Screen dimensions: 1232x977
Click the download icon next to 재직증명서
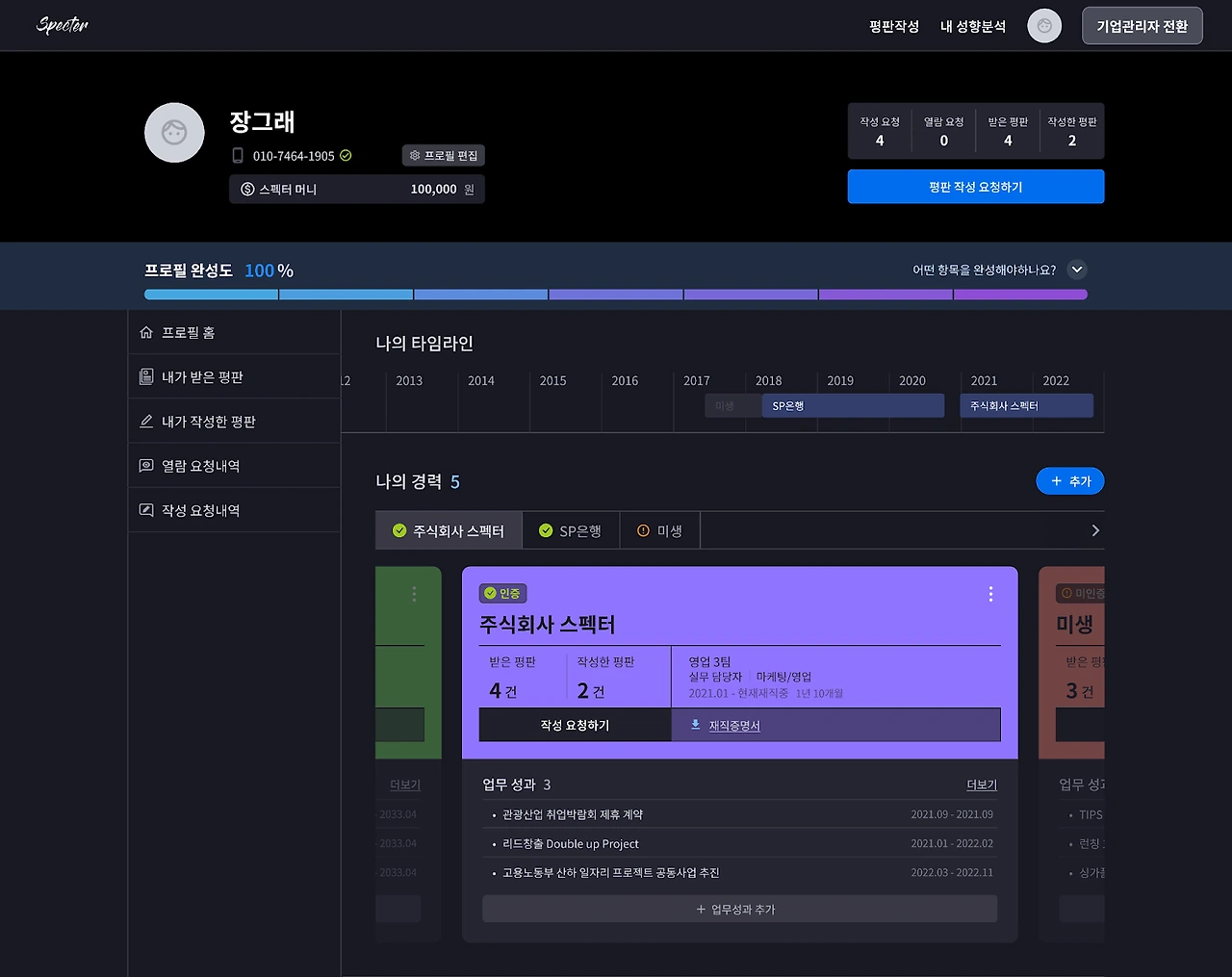click(x=696, y=725)
